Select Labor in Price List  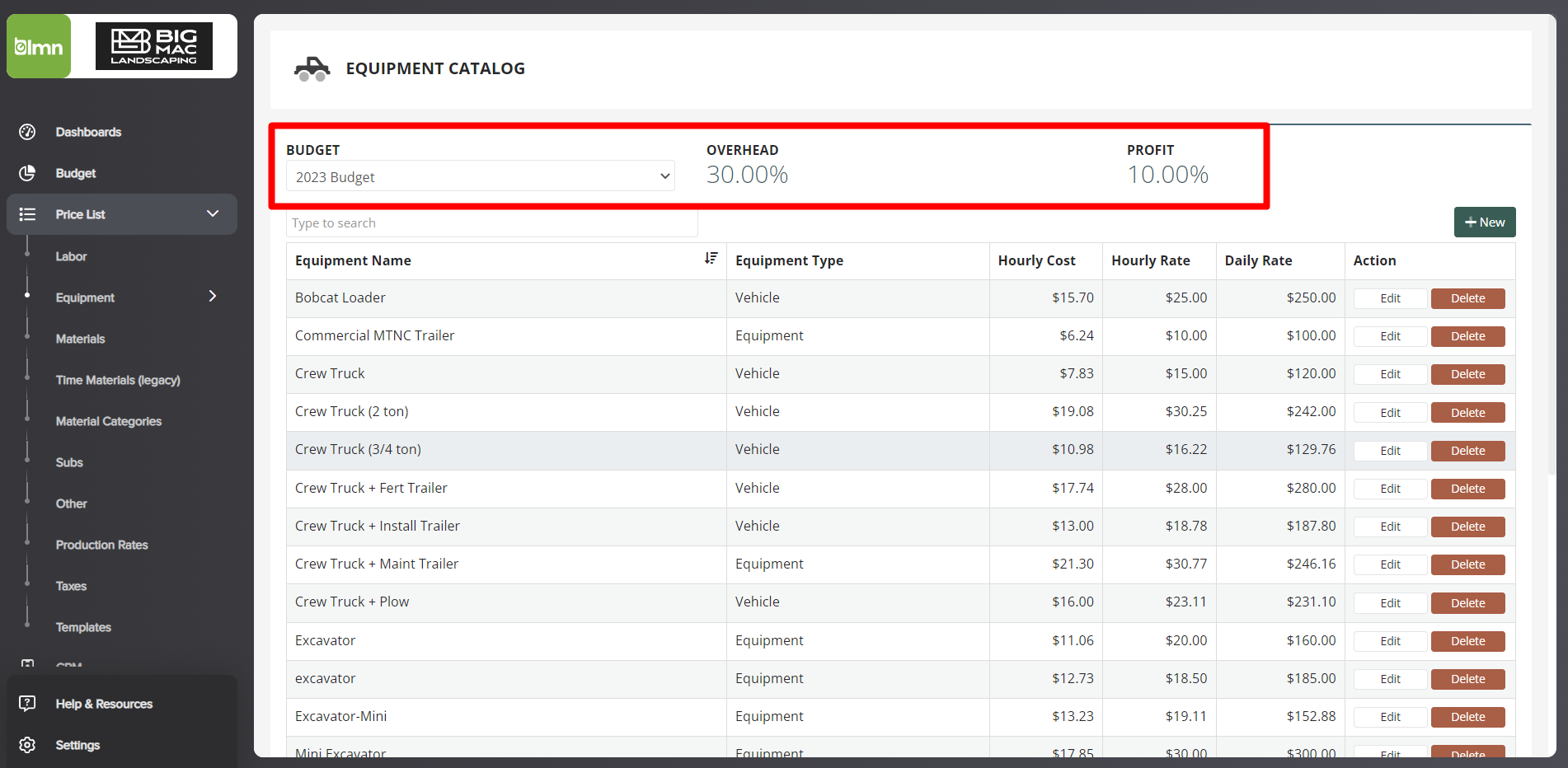[71, 256]
